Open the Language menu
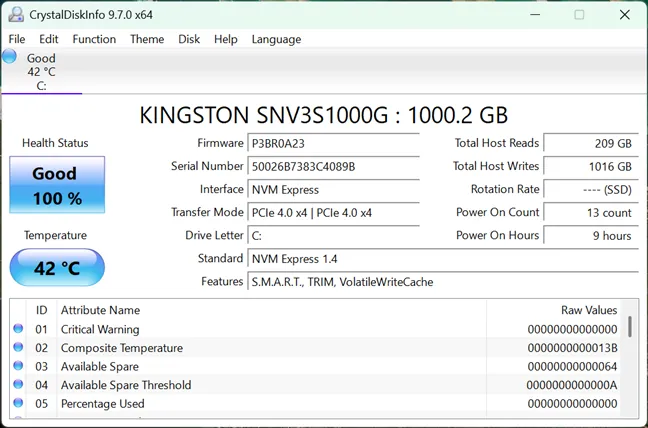The height and width of the screenshot is (428, 648). [x=276, y=39]
